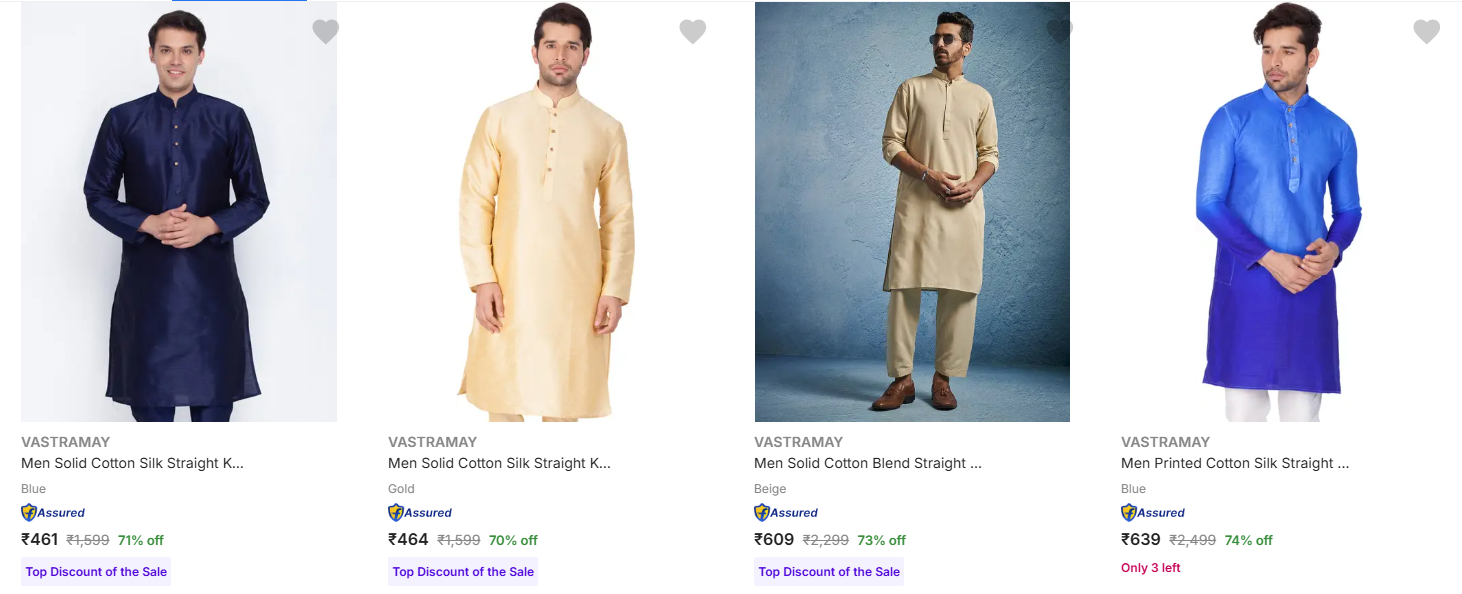Viewport: 1462px width, 594px height.
Task: Click Top Discount tag under ₹461 kurta
Action: coord(96,572)
